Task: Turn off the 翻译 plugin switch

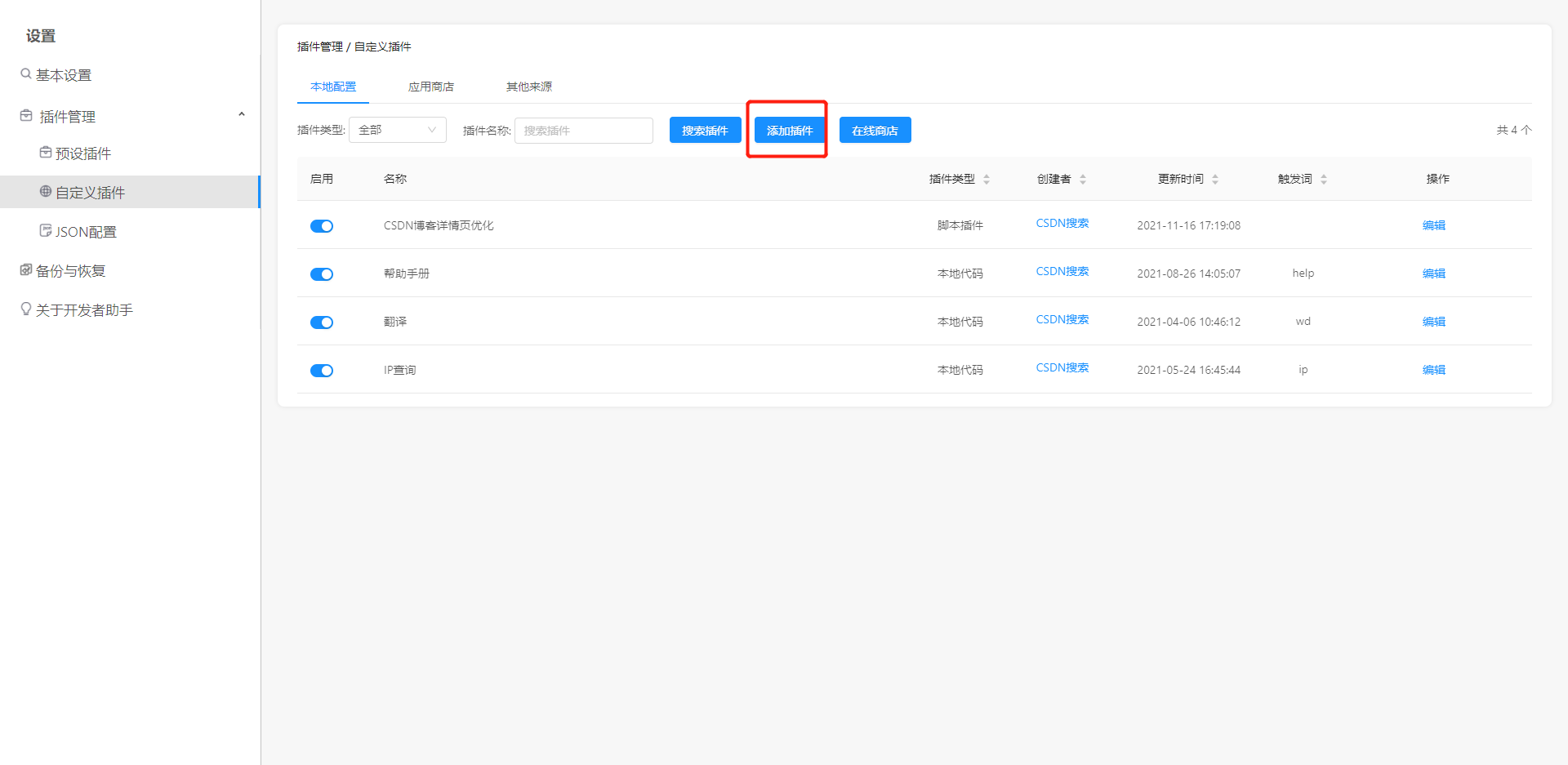Action: (322, 322)
